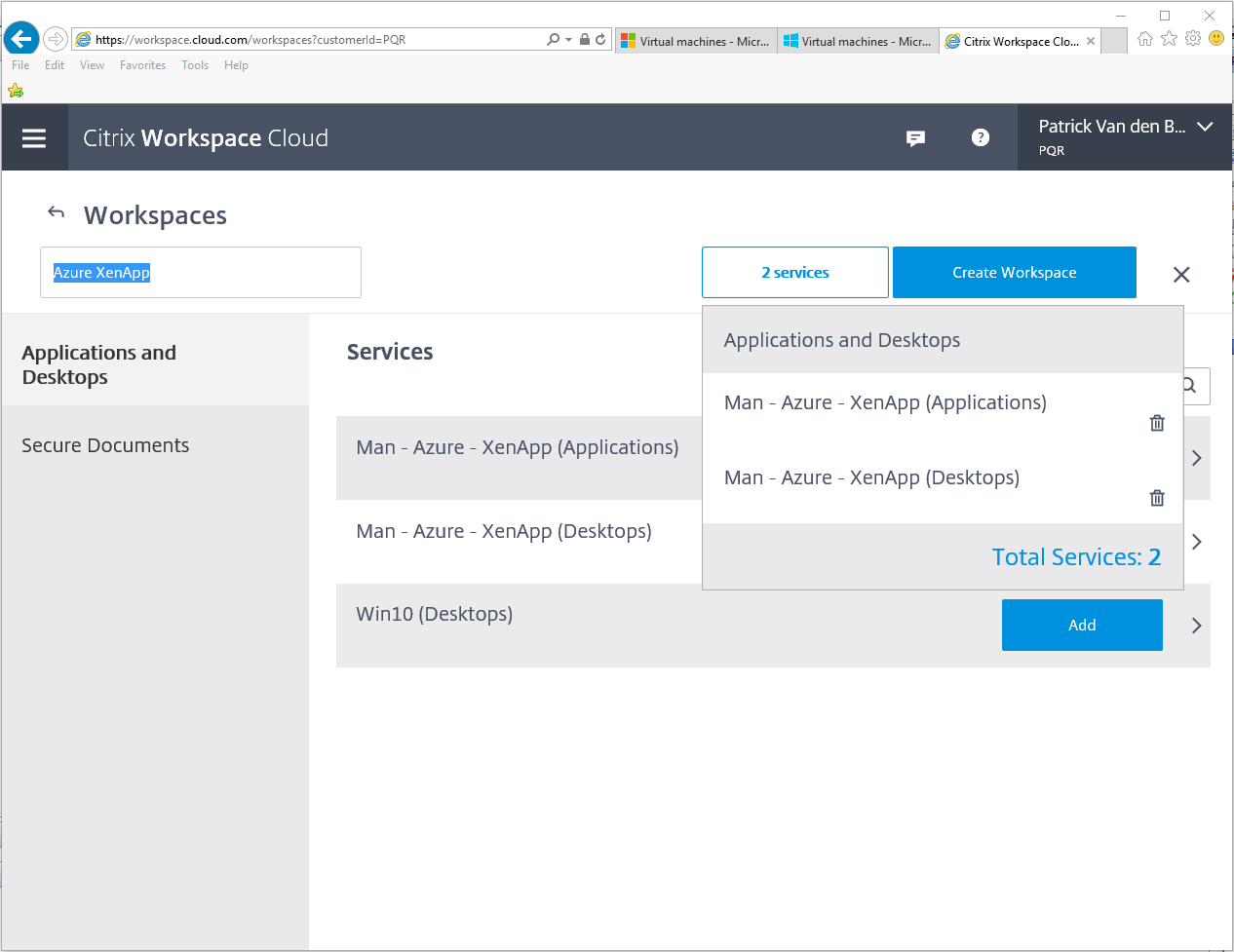Image resolution: width=1234 pixels, height=952 pixels.
Task: Open the browser Favorites star icon
Action: point(1170,39)
